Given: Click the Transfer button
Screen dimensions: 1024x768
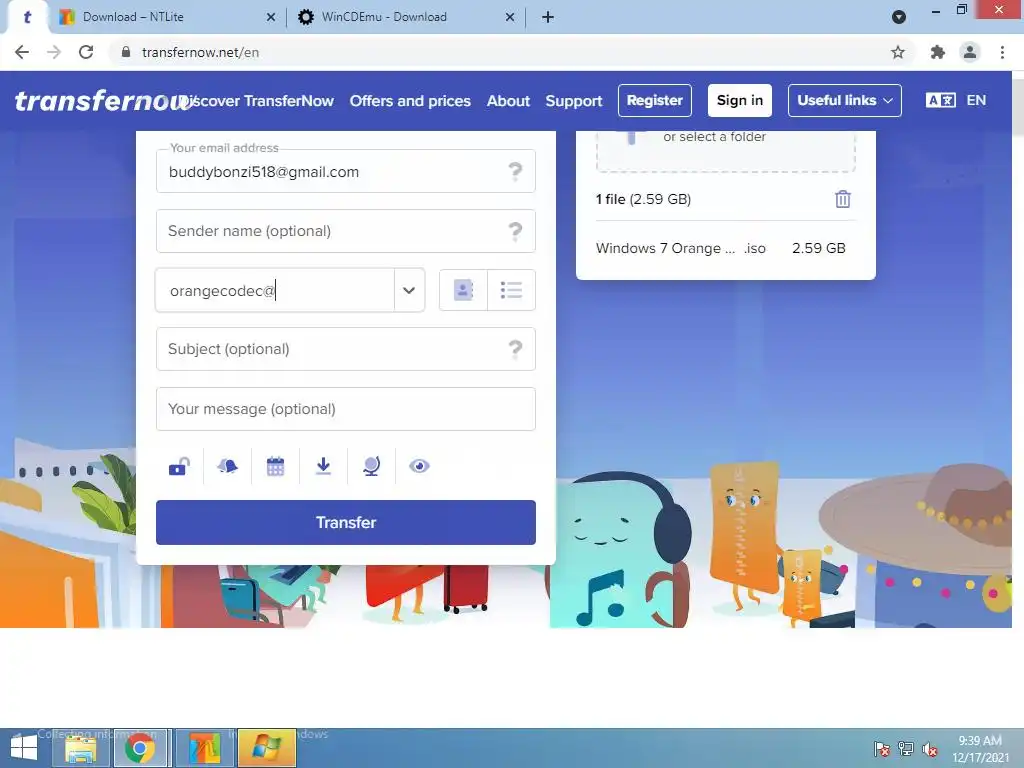Looking at the screenshot, I should (x=345, y=522).
